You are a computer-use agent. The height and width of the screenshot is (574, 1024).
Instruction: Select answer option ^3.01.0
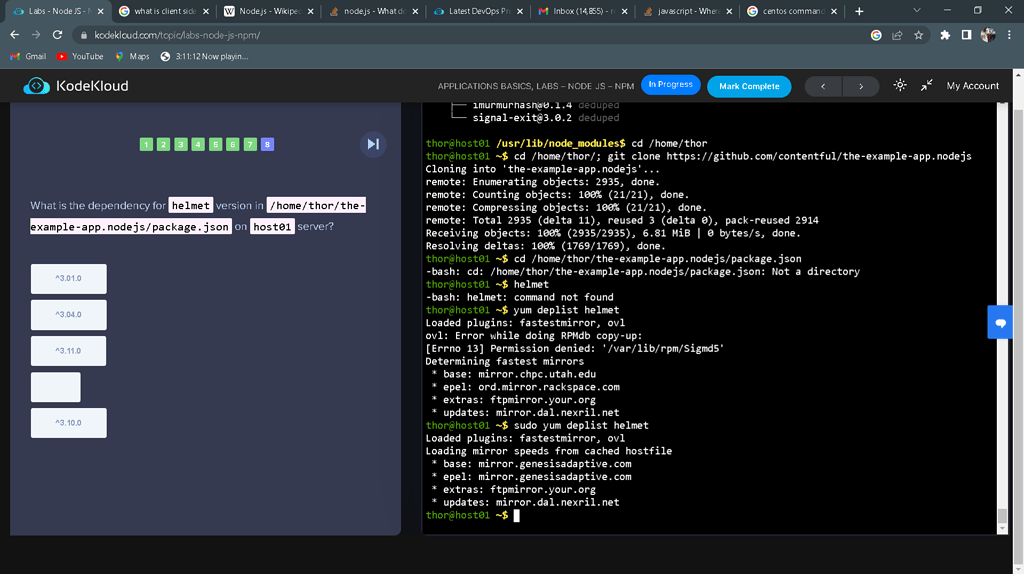(68, 278)
